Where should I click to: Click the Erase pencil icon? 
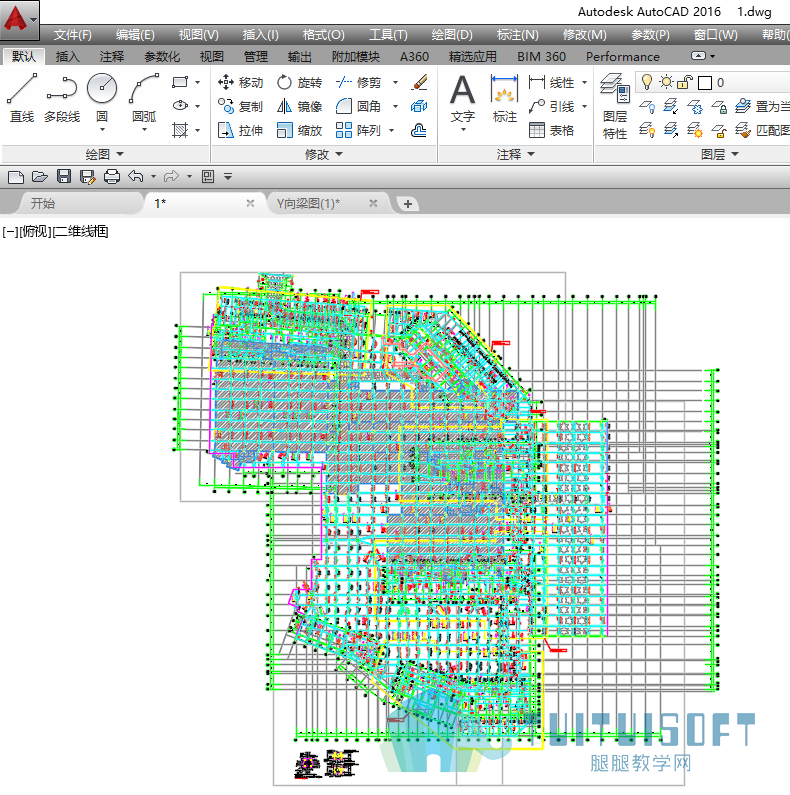pyautogui.click(x=419, y=82)
